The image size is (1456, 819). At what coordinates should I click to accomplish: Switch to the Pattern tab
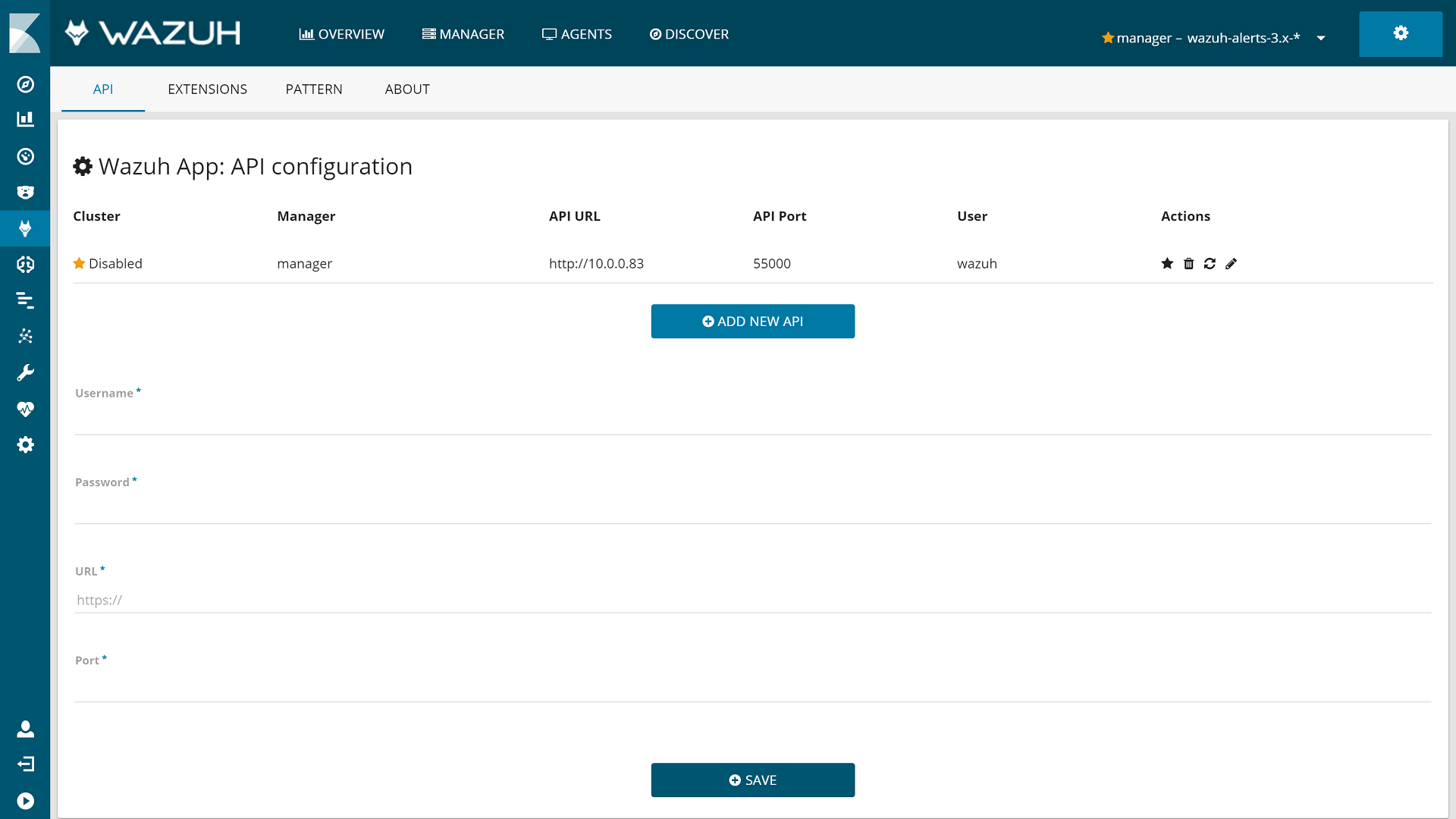[x=314, y=89]
